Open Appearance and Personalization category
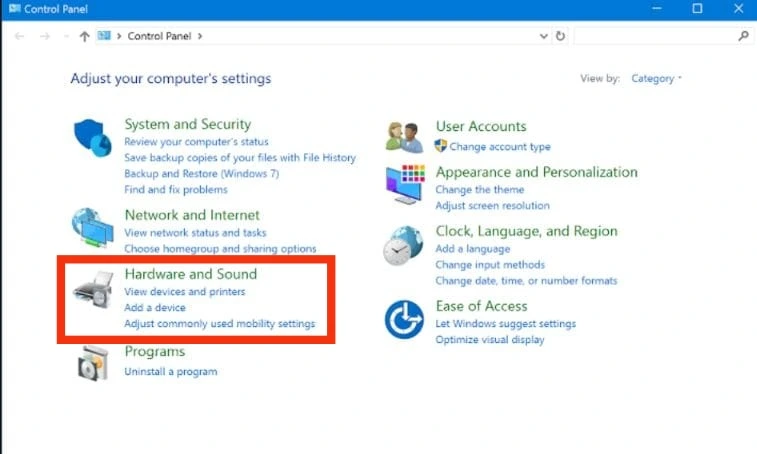Image resolution: width=757 pixels, height=454 pixels. pyautogui.click(x=536, y=172)
